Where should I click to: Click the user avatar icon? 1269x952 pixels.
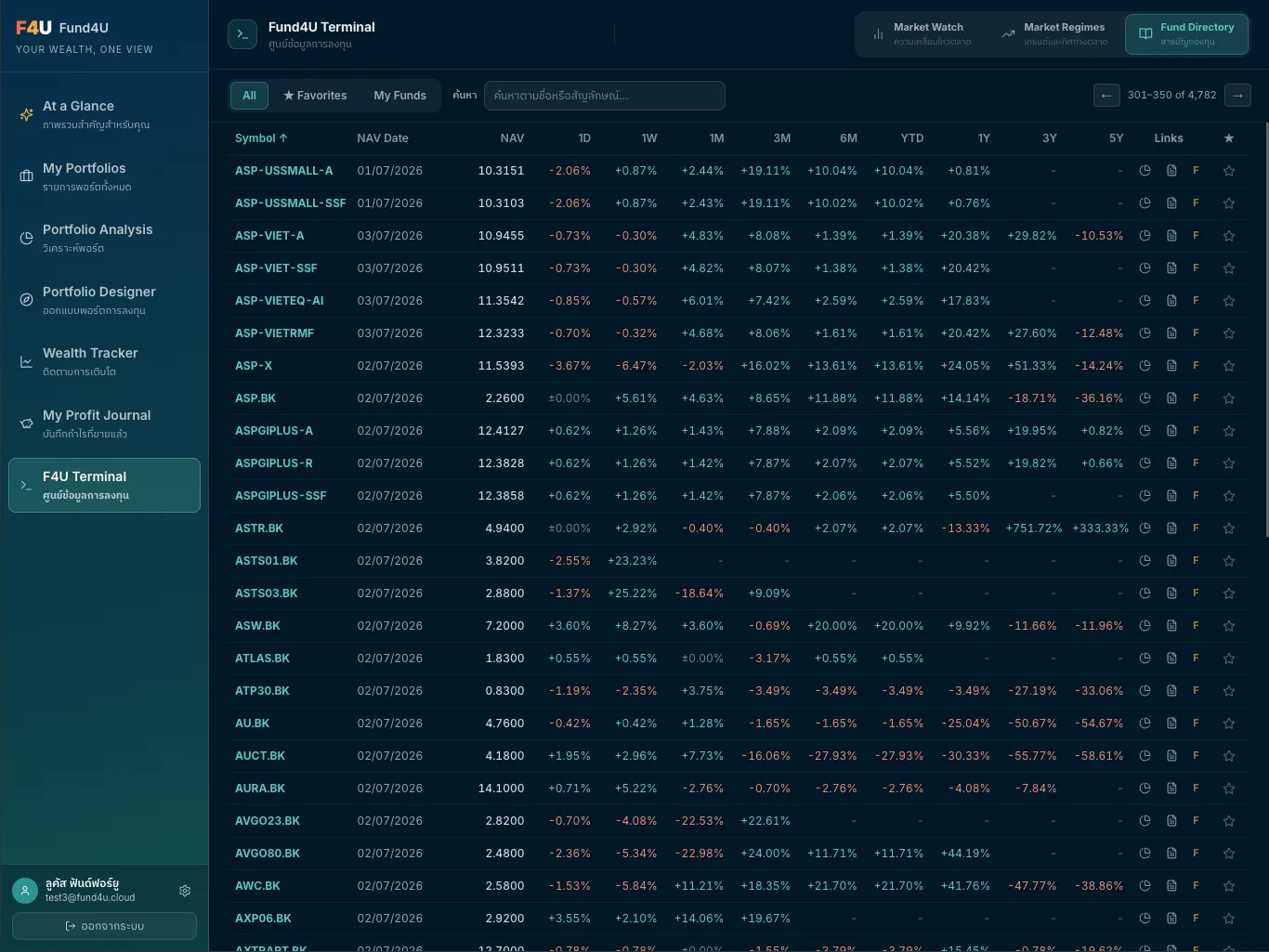[25, 891]
